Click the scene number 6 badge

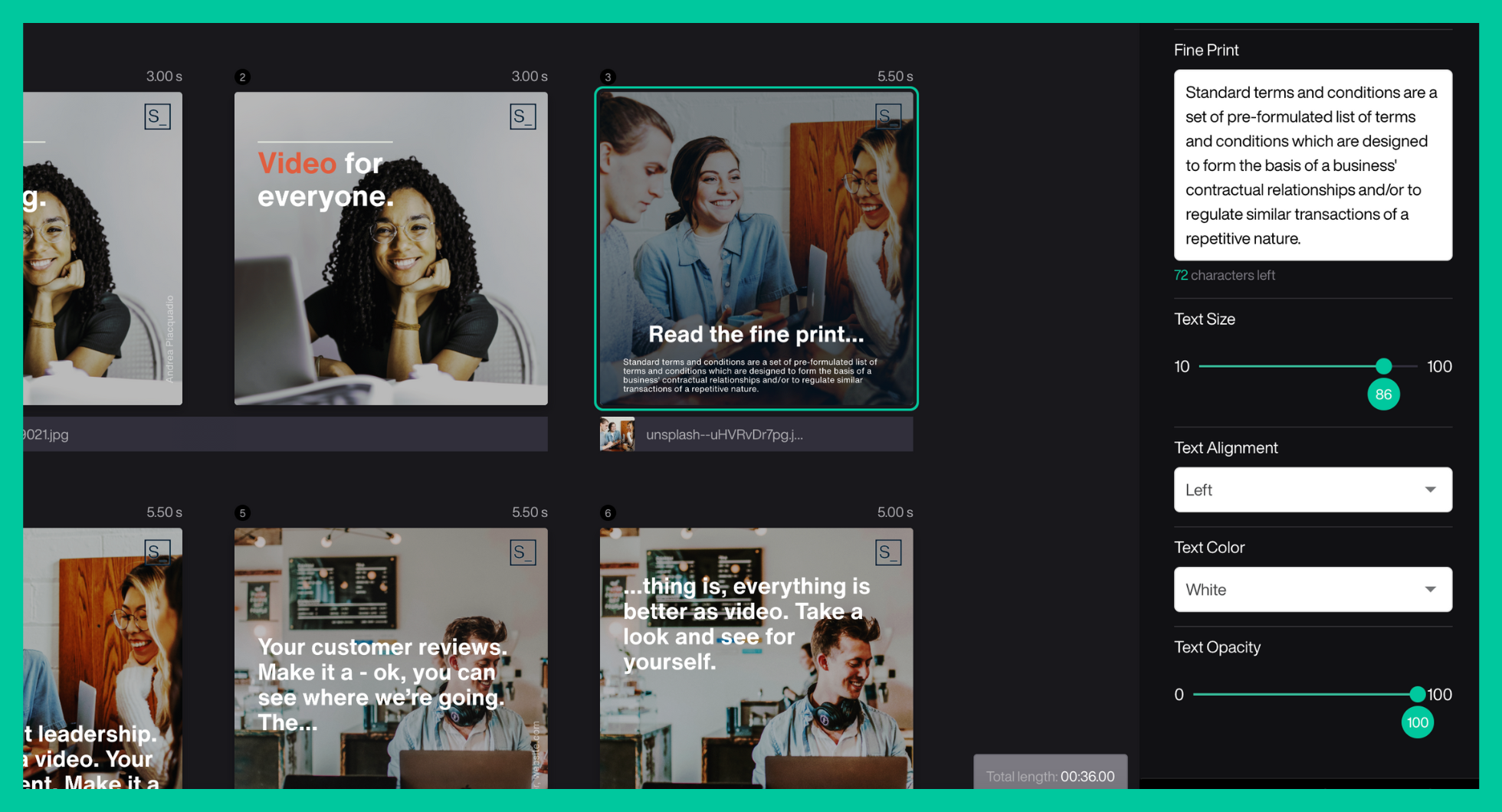click(x=608, y=512)
